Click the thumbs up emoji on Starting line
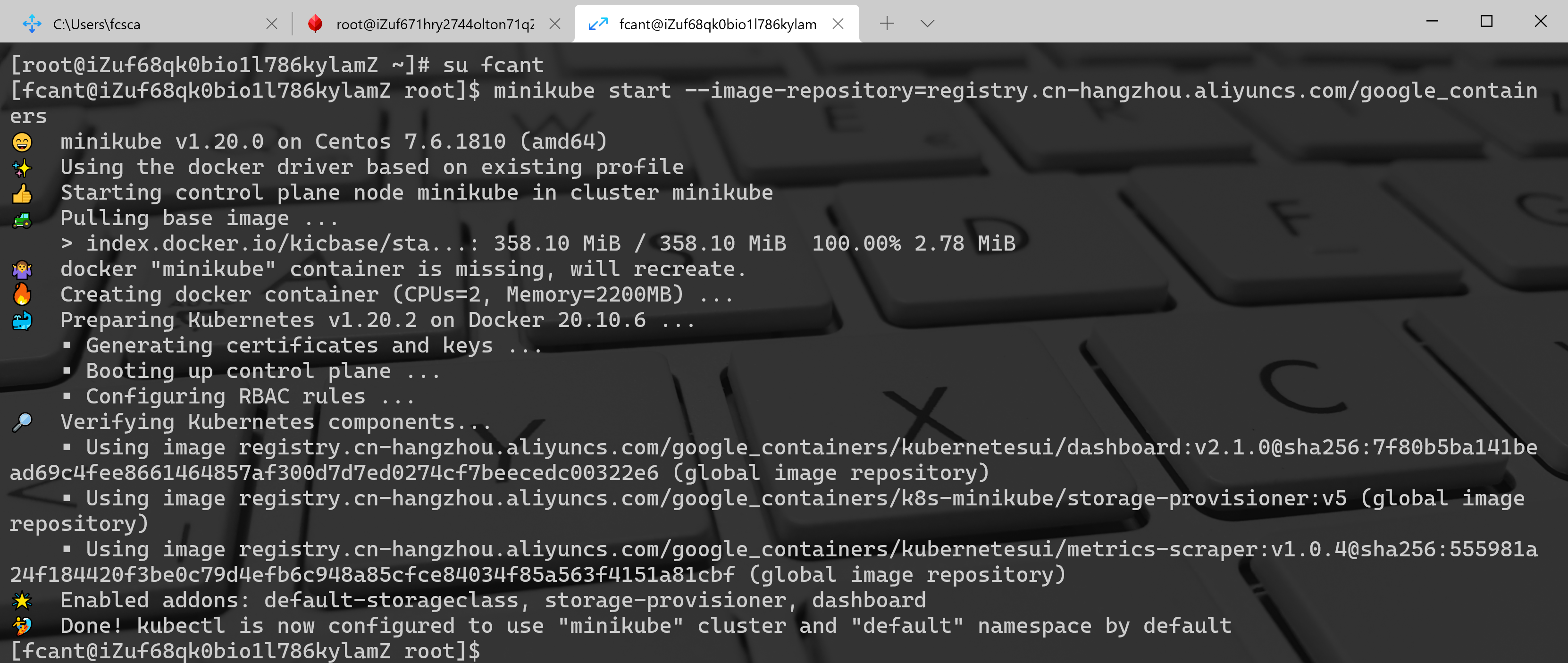This screenshot has width=1568, height=663. coord(22,193)
